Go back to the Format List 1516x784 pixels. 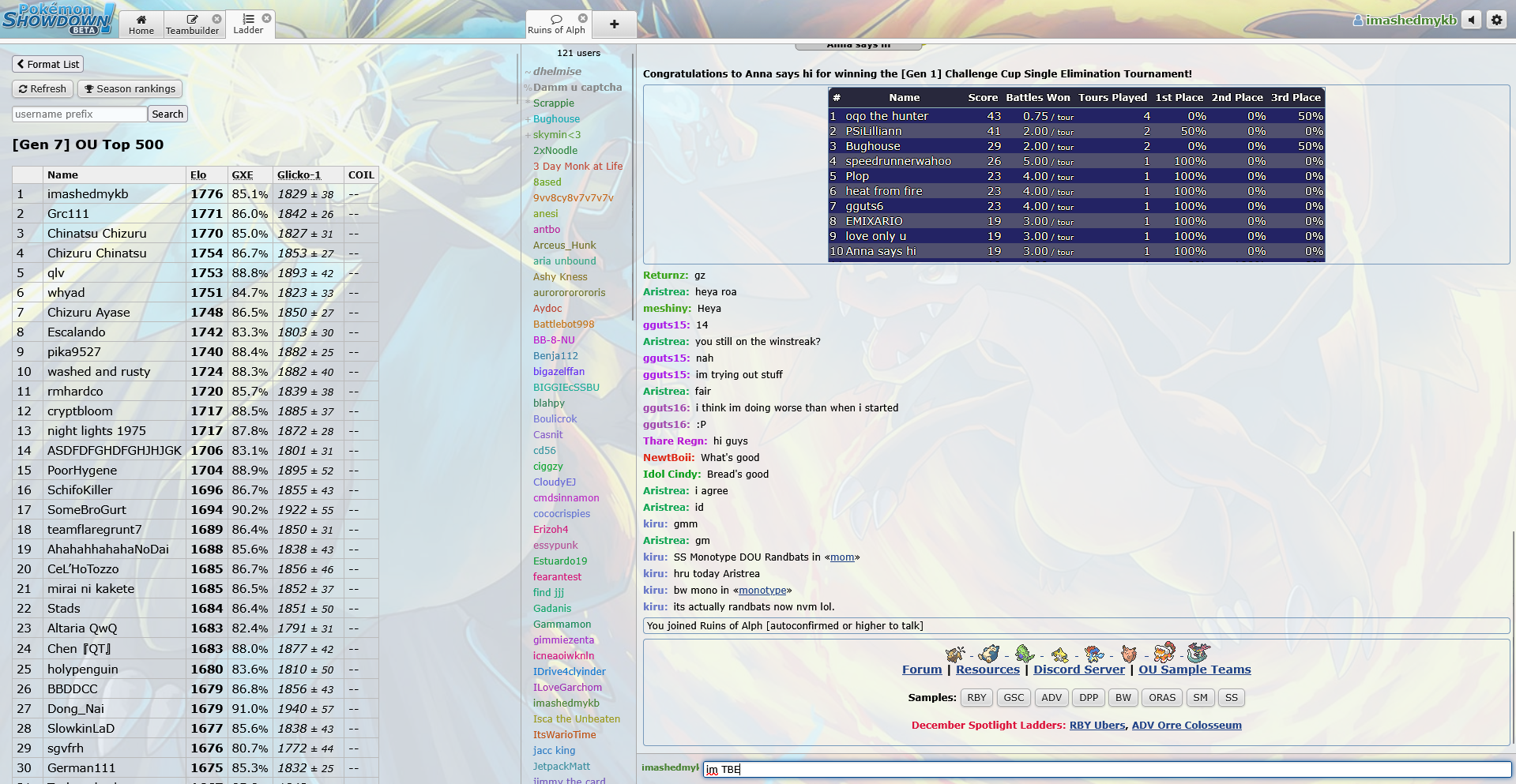(x=48, y=64)
